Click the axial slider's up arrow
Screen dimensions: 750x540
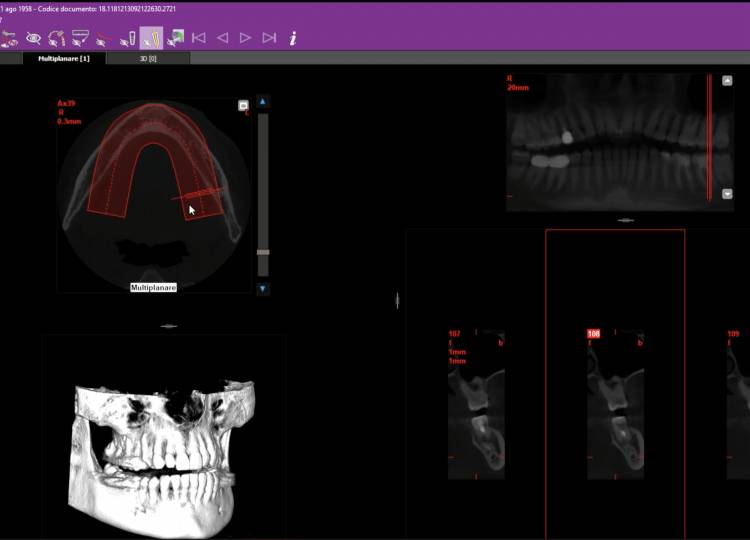coord(263,101)
